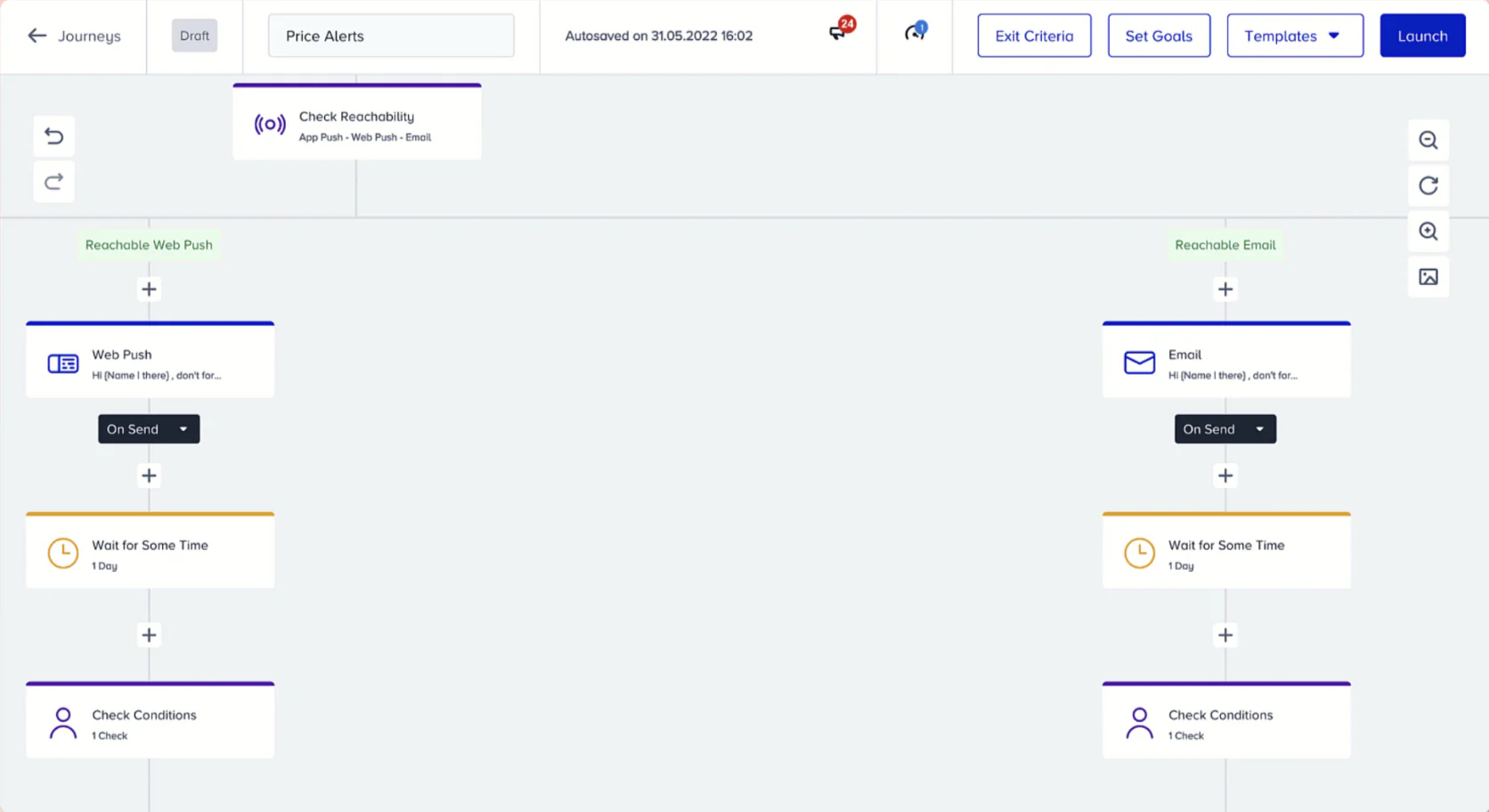This screenshot has height=812, width=1489.
Task: Launch the journey
Action: [1421, 36]
